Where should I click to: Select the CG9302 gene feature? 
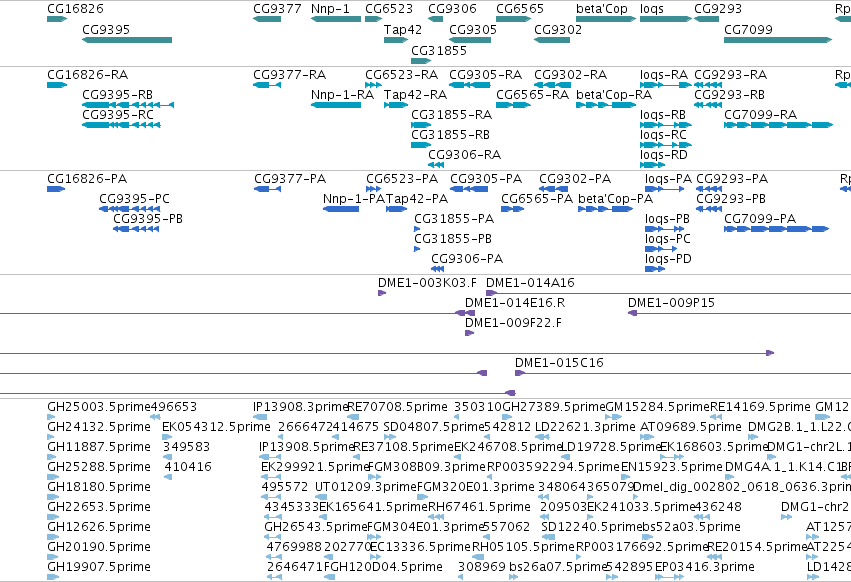coord(552,40)
